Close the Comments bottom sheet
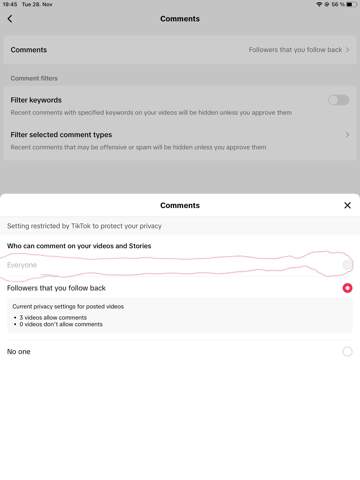 (x=347, y=205)
